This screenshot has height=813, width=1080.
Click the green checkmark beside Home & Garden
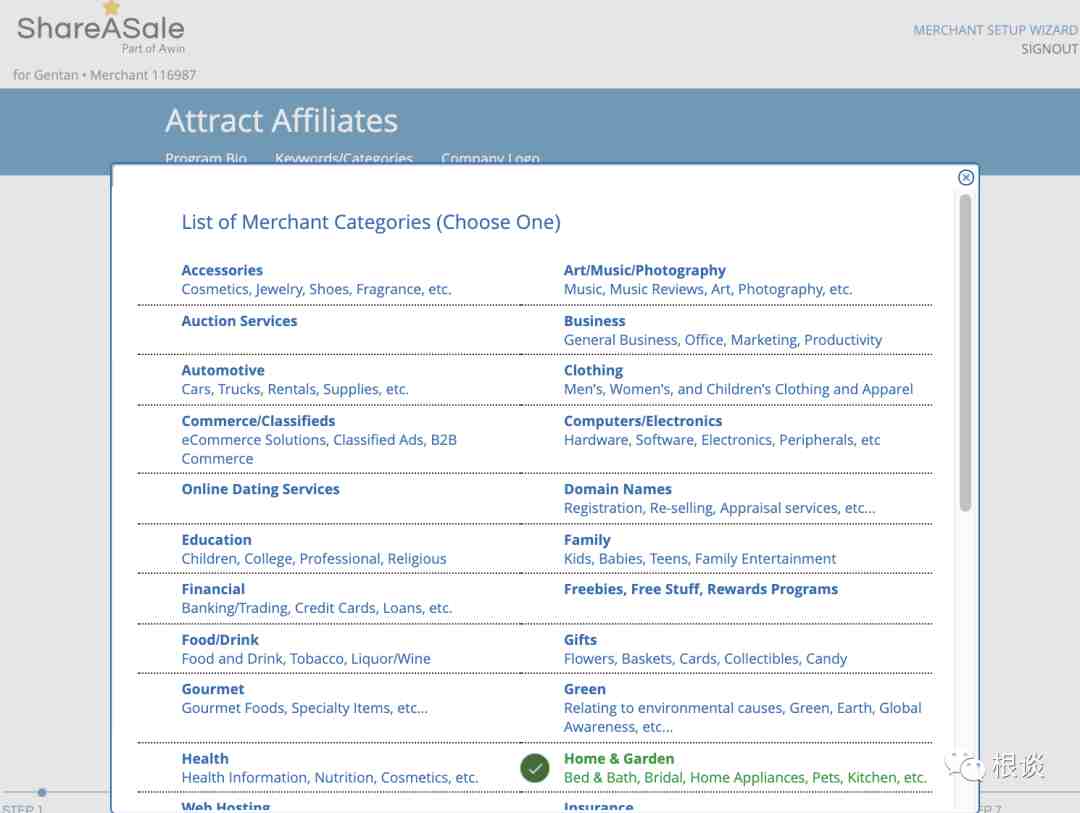534,768
